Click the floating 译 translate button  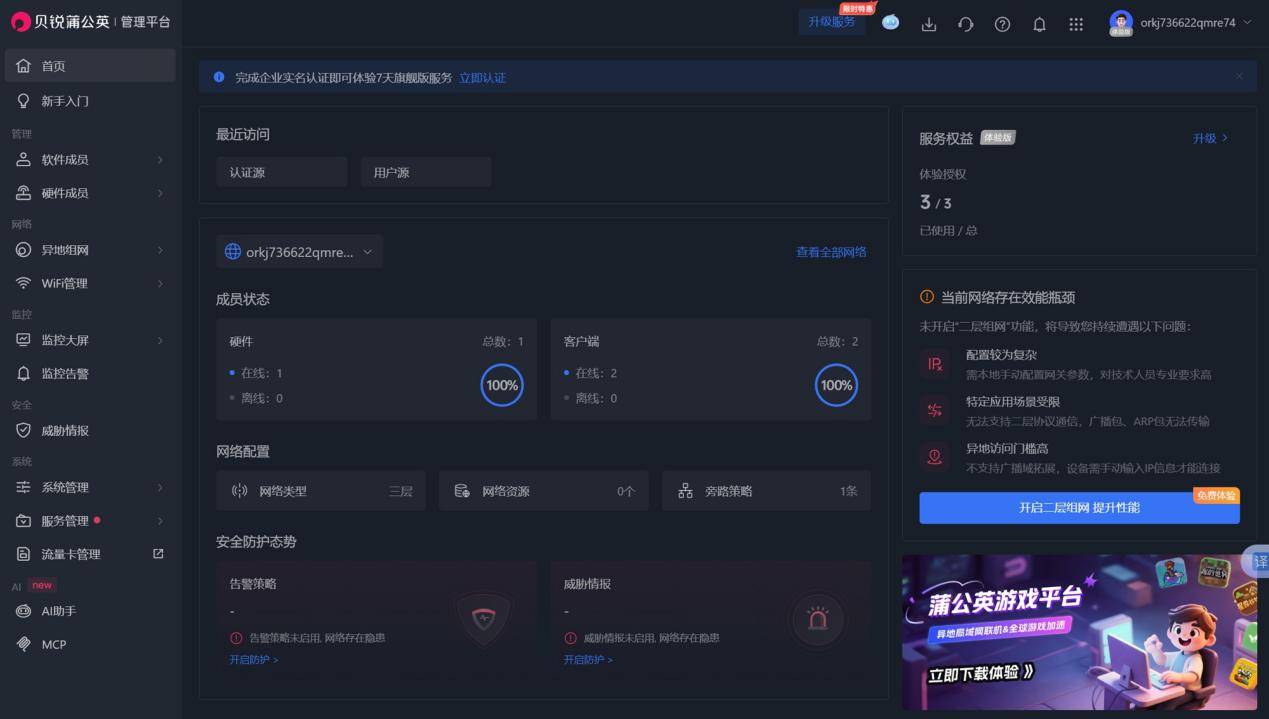pyautogui.click(x=1258, y=561)
